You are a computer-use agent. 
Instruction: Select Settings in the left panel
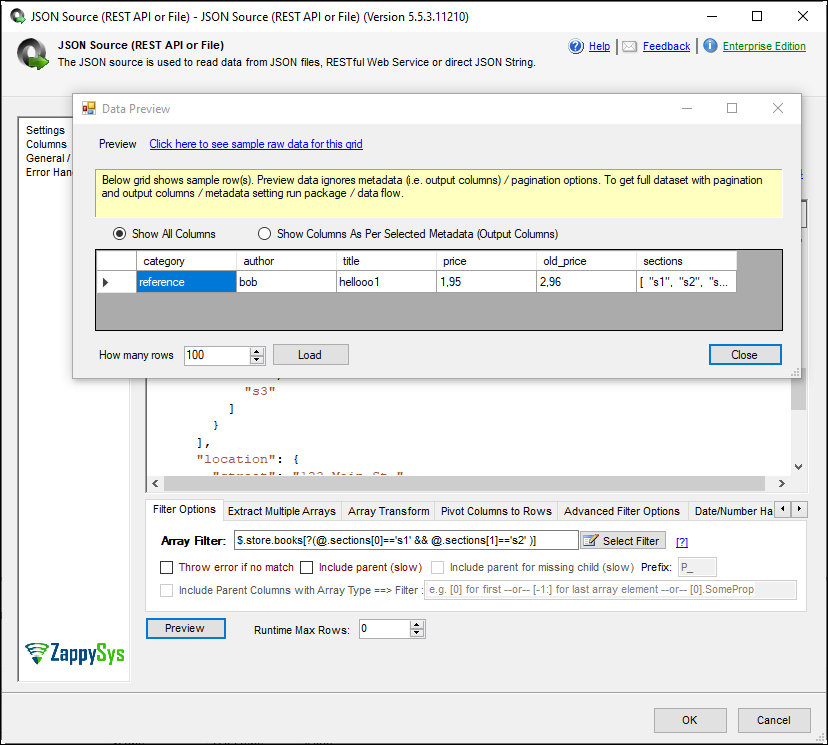[45, 130]
